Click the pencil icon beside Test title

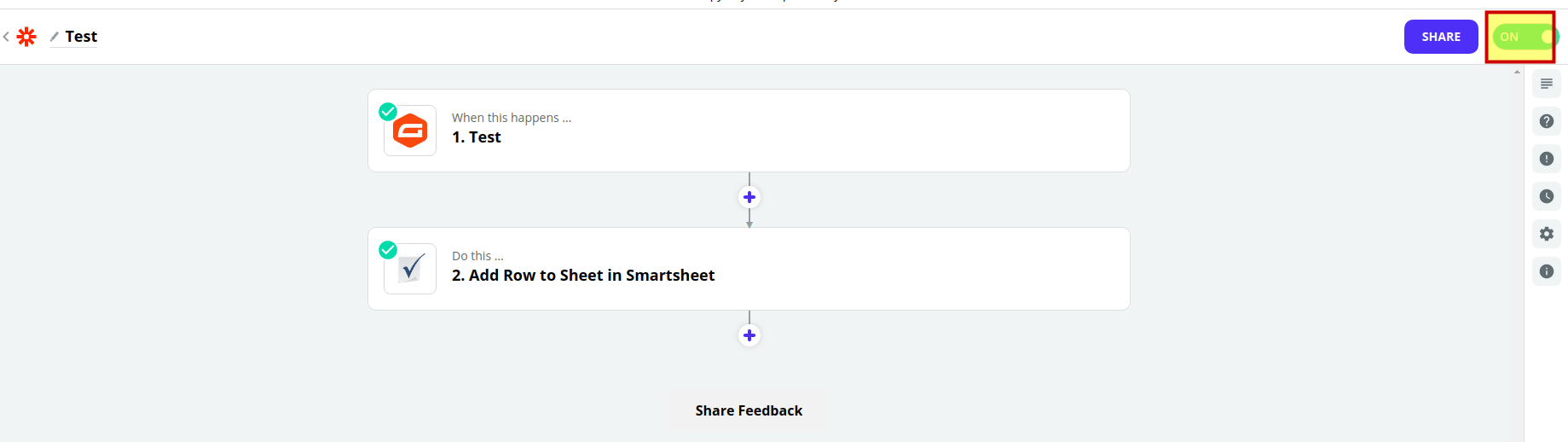[55, 37]
